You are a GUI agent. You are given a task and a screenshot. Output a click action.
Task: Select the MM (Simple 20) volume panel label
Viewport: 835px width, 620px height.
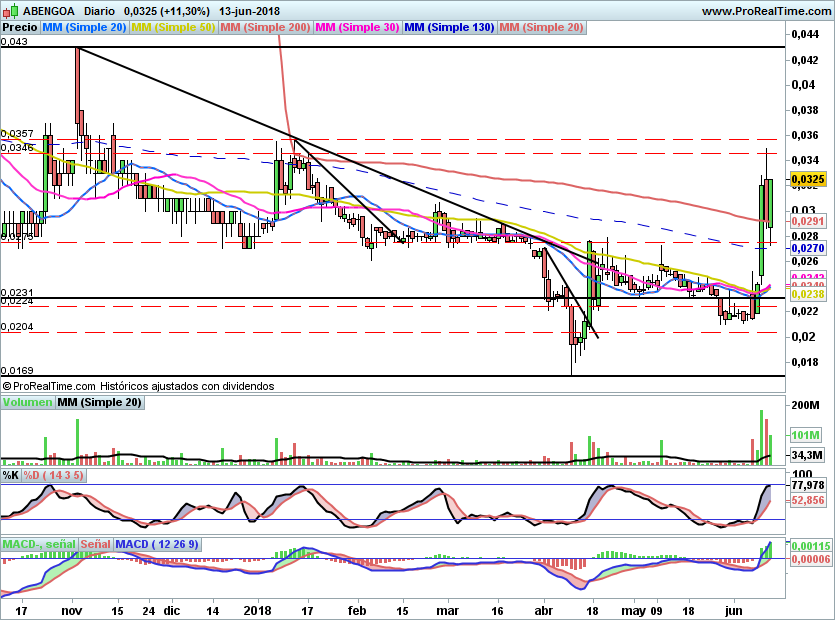click(x=100, y=402)
